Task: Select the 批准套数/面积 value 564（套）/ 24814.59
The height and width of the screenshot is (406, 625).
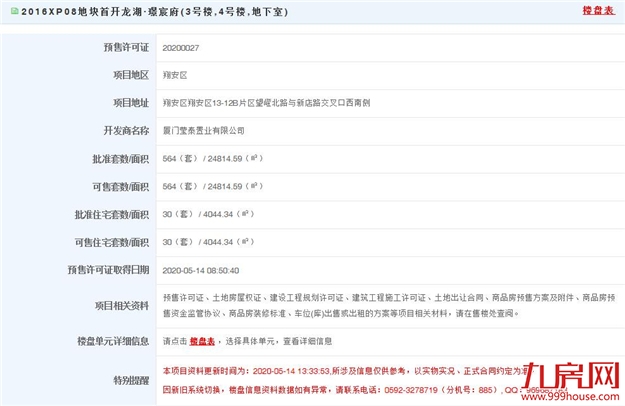Action: pos(212,159)
